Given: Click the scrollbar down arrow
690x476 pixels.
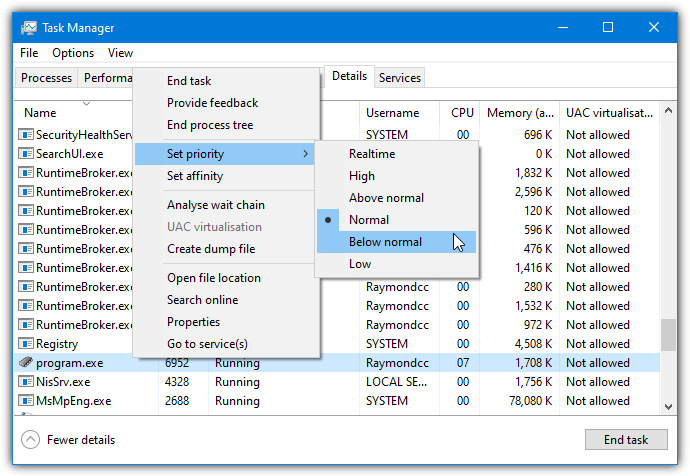Looking at the screenshot, I should pyautogui.click(x=668, y=407).
